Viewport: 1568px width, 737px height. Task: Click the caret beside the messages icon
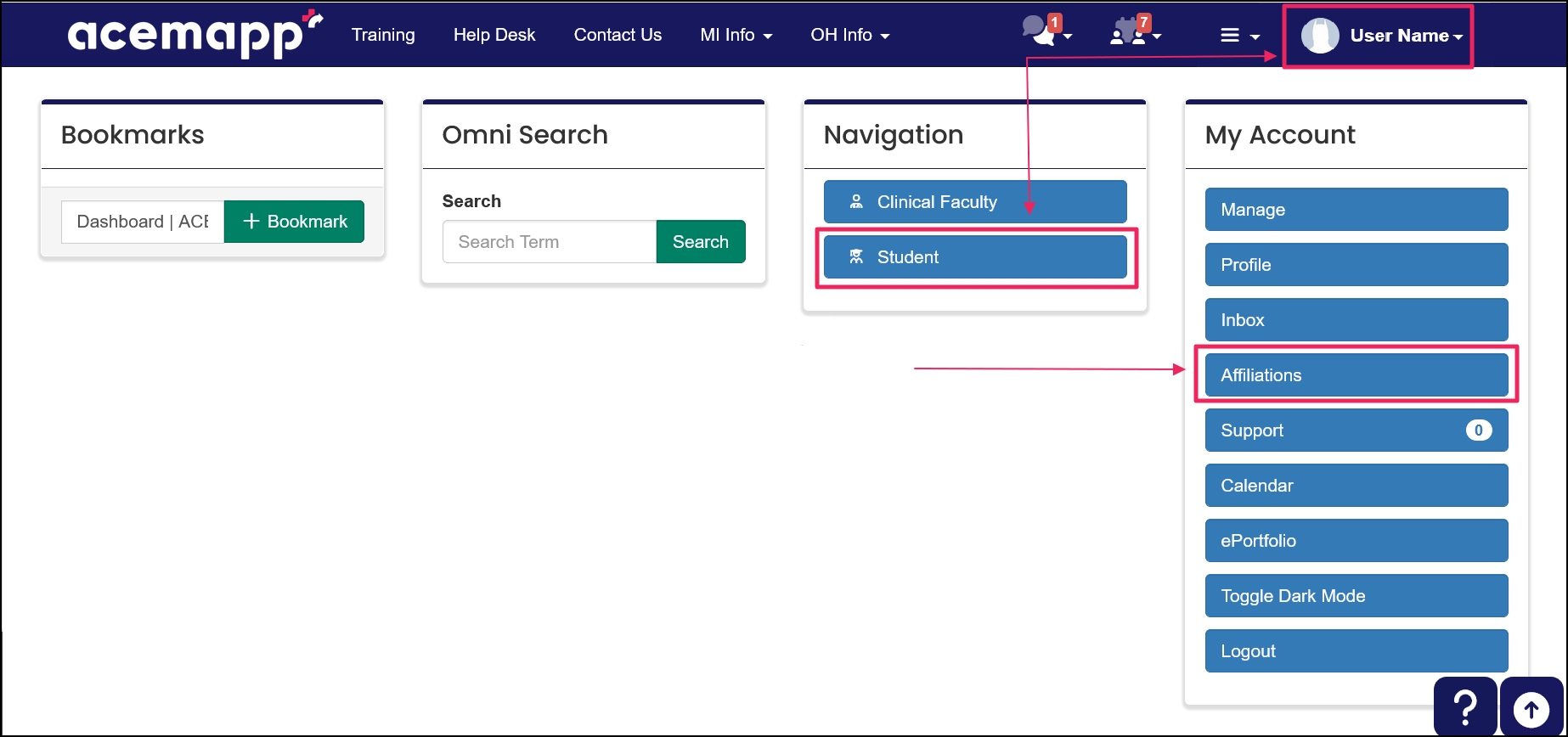pyautogui.click(x=1068, y=37)
